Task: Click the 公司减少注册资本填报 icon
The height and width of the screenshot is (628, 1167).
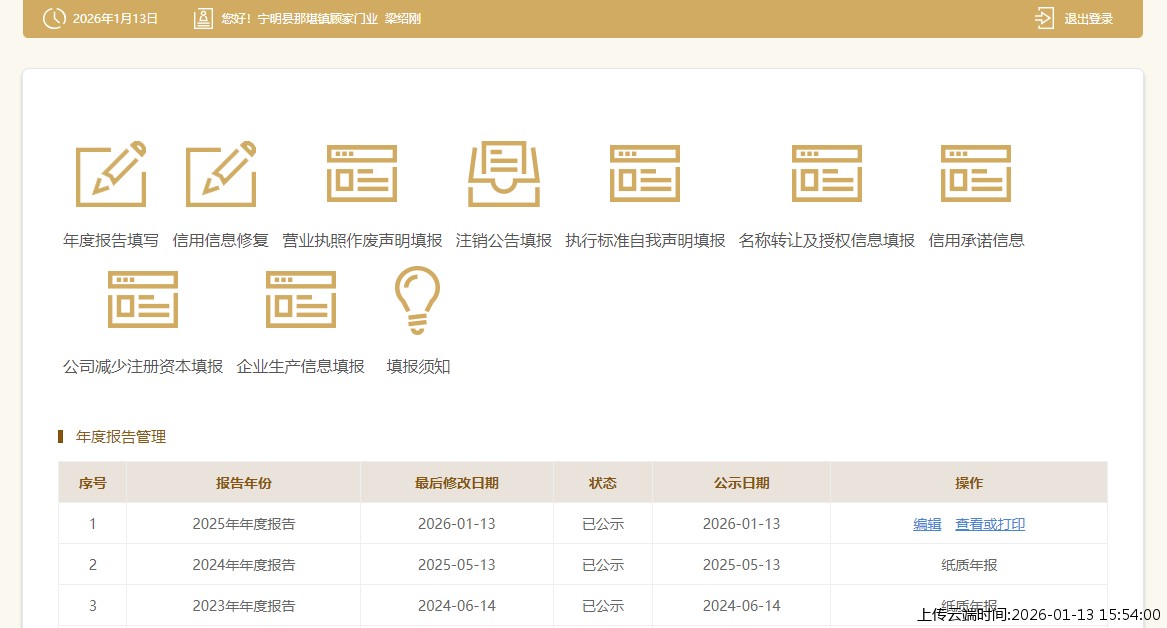Action: tap(143, 300)
